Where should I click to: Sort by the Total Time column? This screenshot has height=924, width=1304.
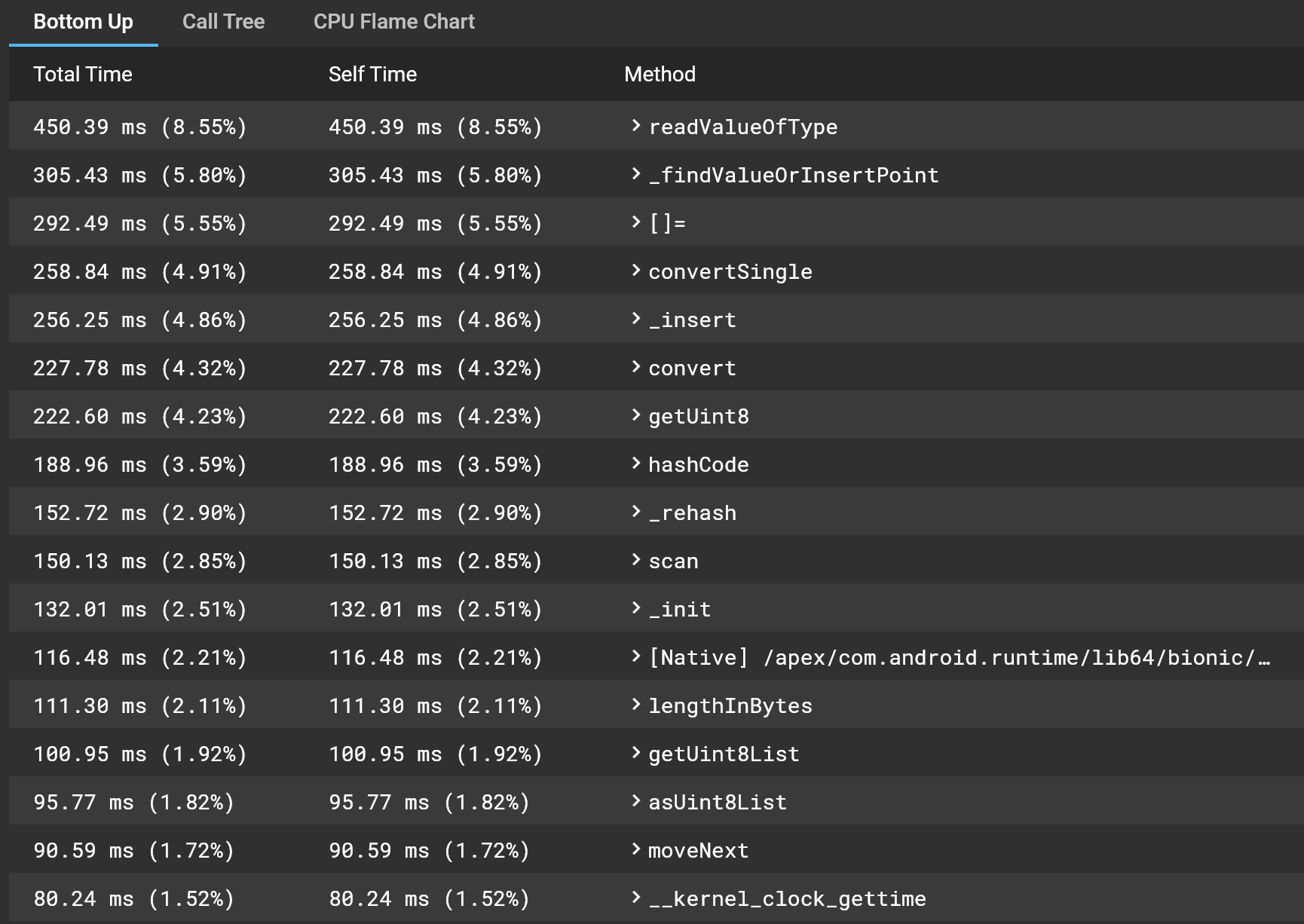click(83, 74)
